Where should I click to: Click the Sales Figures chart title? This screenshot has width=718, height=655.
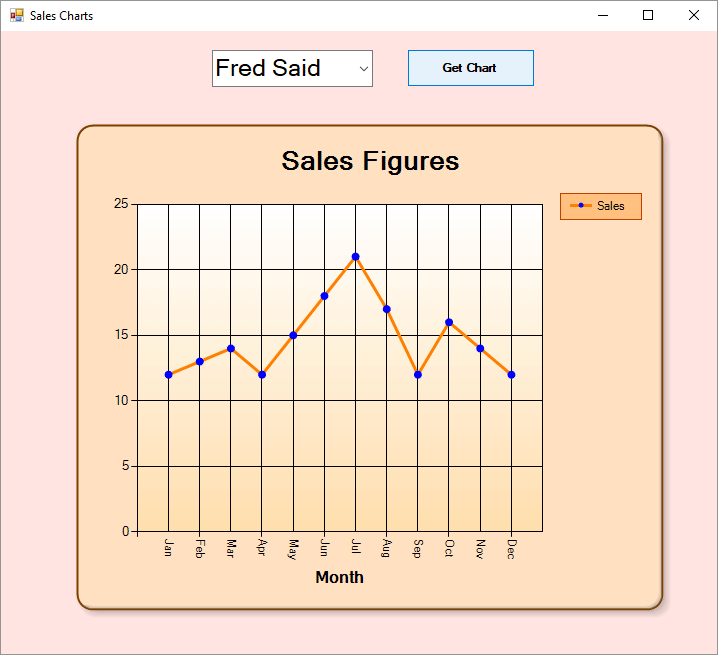pos(370,161)
